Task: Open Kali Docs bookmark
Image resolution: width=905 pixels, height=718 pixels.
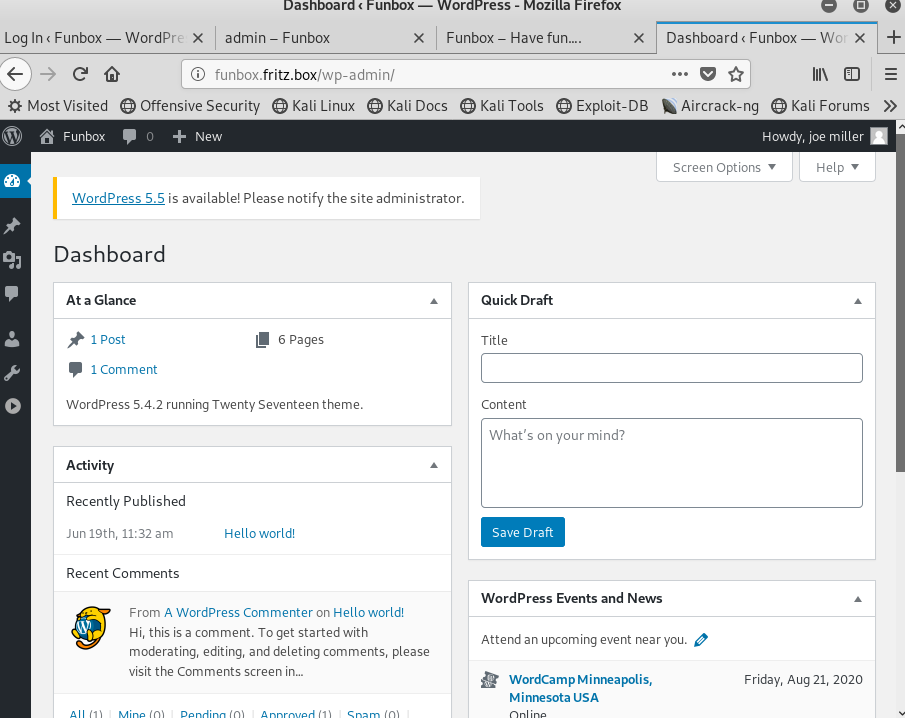Action: click(x=407, y=106)
